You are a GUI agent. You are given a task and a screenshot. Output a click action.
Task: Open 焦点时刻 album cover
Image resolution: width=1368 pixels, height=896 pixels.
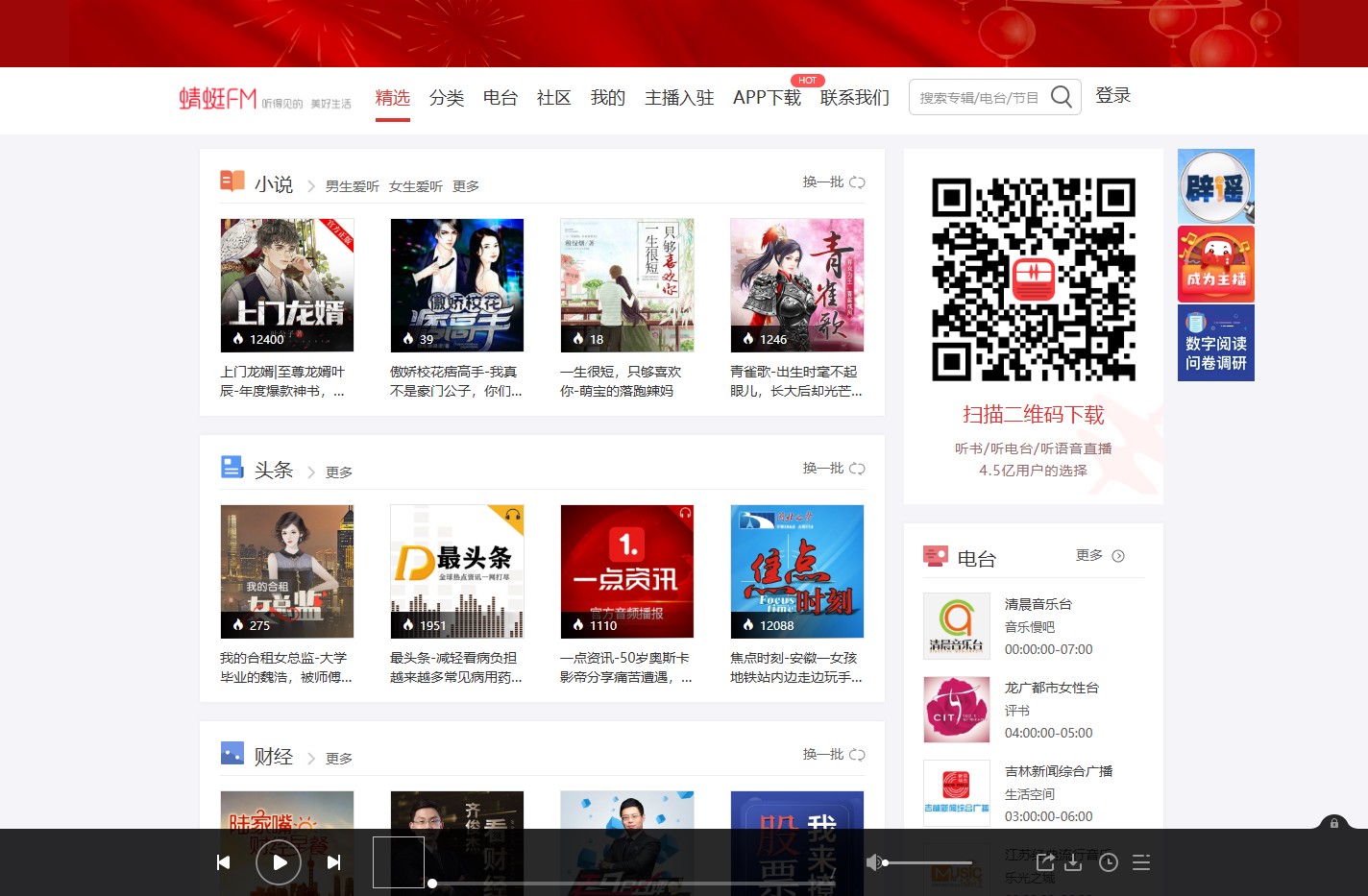(797, 571)
